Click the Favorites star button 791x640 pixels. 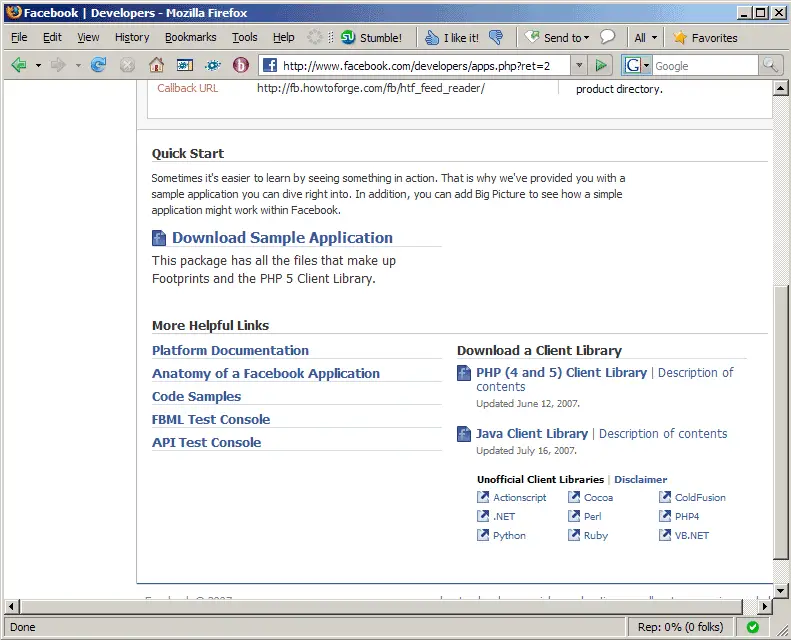(x=705, y=37)
